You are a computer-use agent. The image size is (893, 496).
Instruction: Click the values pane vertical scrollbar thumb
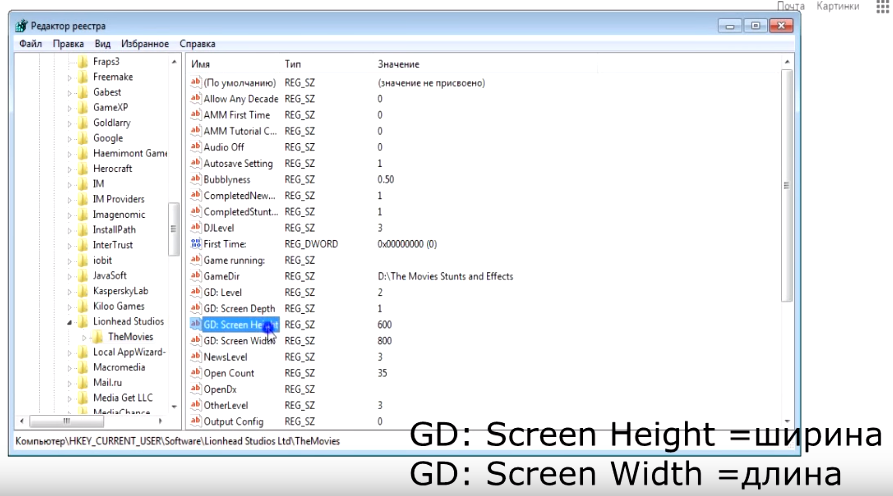(787, 186)
